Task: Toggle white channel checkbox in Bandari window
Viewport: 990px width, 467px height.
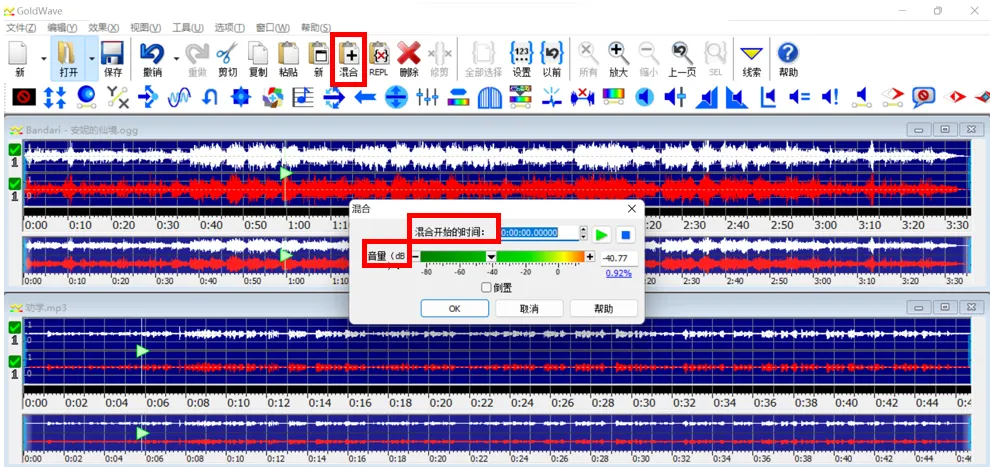Action: (x=15, y=150)
